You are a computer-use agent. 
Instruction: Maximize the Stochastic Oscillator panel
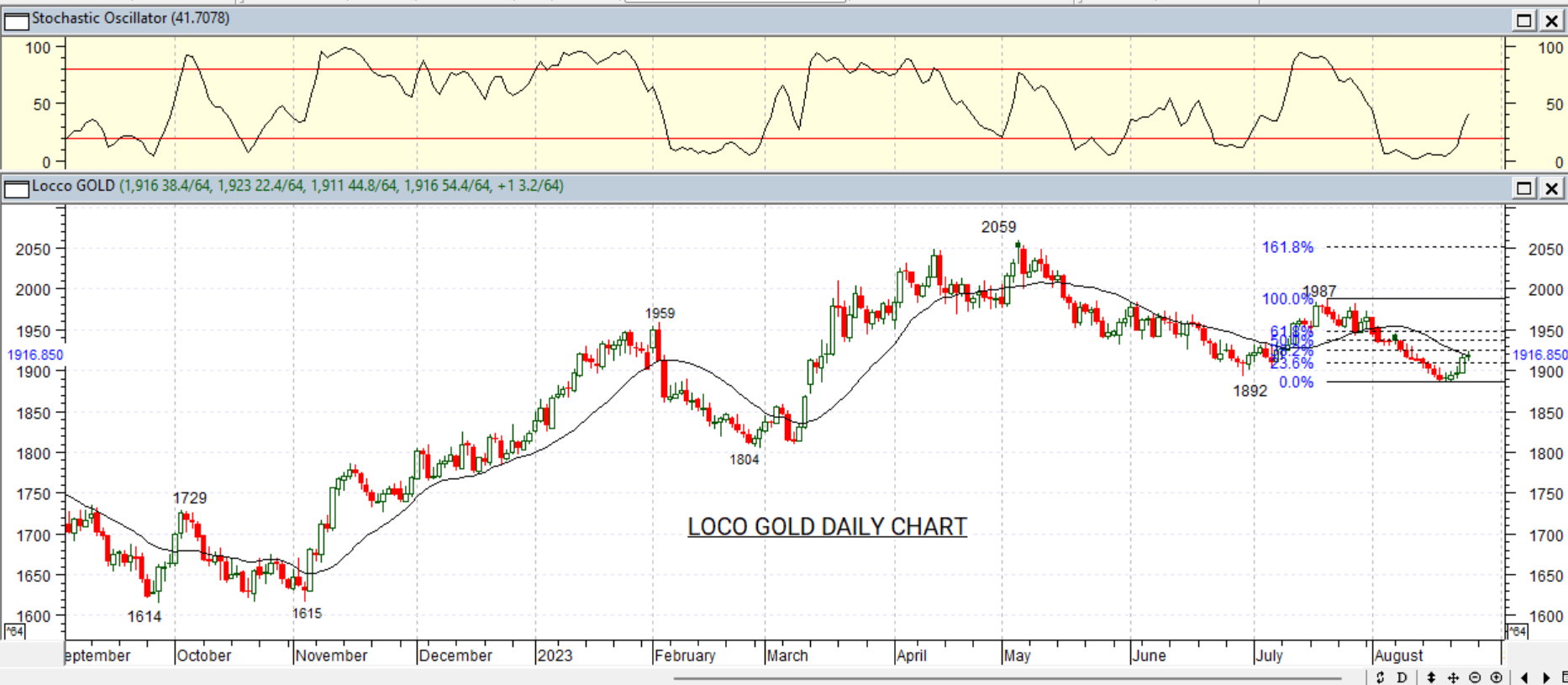click(1524, 20)
